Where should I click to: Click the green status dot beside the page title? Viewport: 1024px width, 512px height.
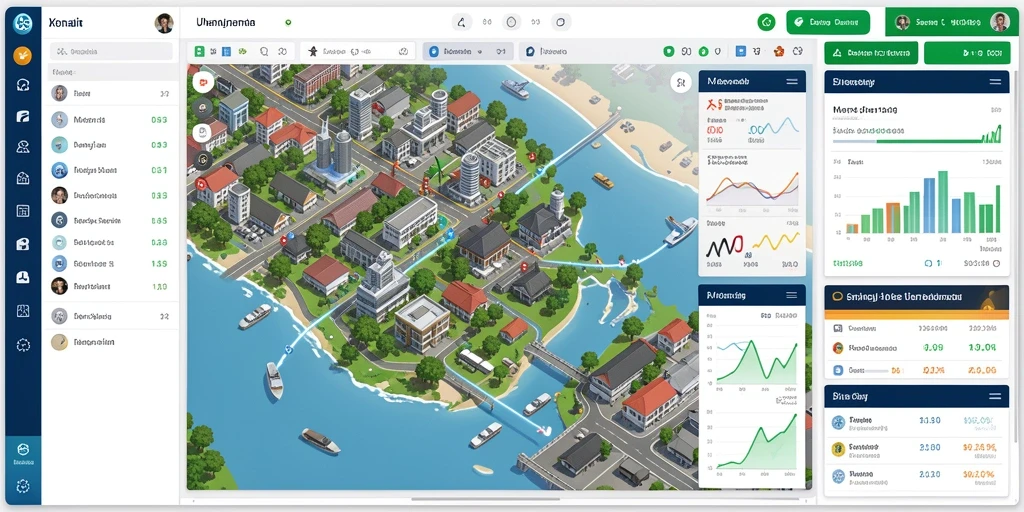point(288,22)
